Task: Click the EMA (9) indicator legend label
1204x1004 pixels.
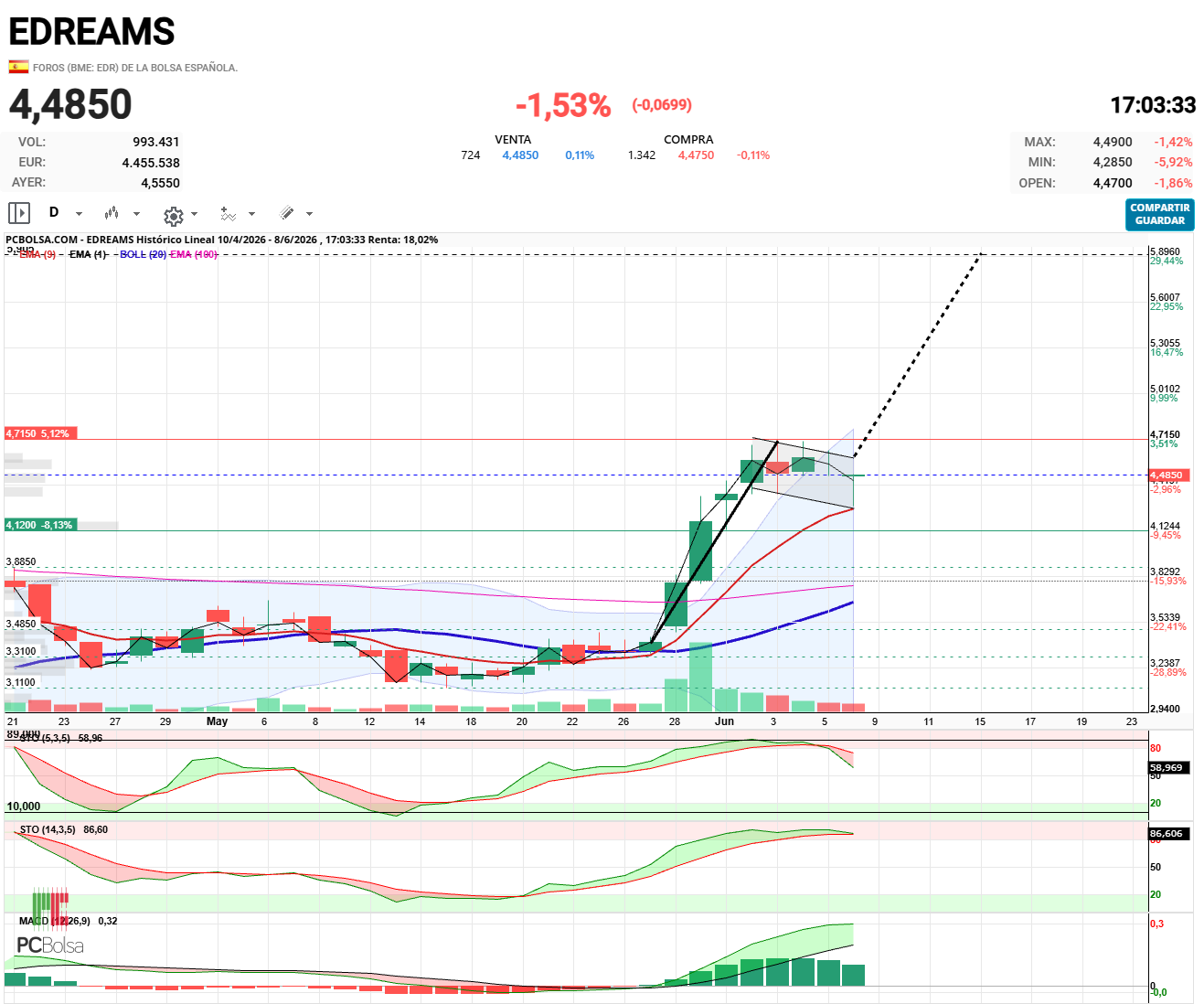Action: coord(37,254)
